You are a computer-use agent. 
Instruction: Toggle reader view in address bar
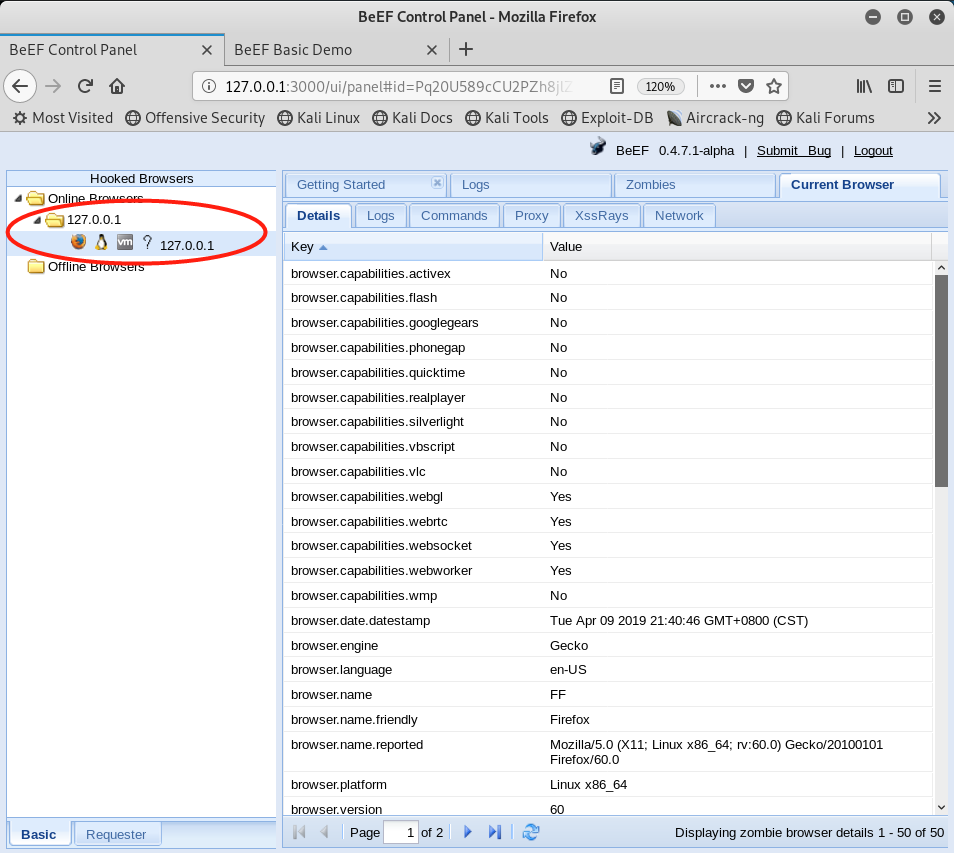pos(616,86)
